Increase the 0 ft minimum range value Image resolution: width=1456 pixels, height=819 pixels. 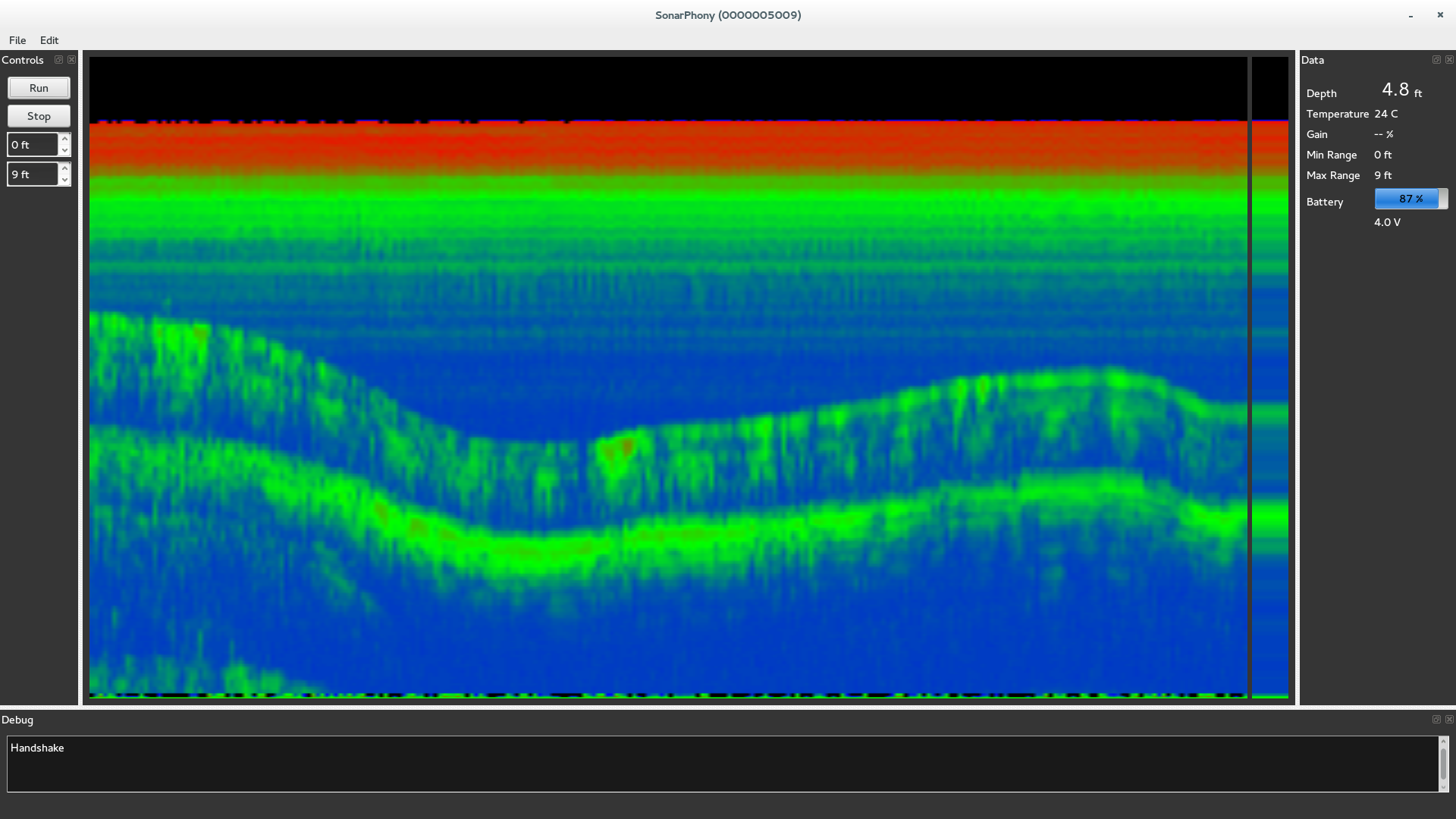pyautogui.click(x=64, y=139)
